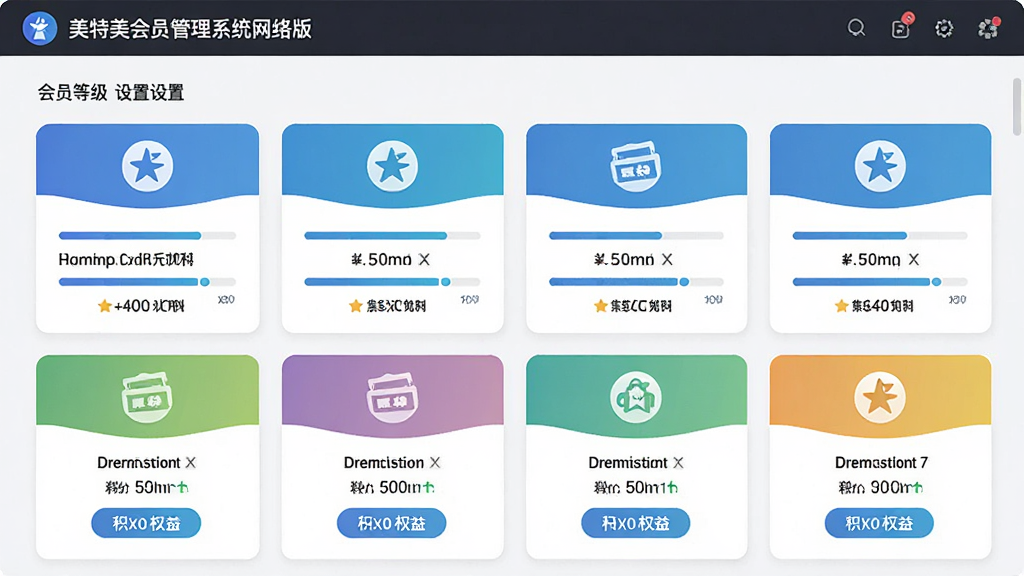Click the +400 points text
The height and width of the screenshot is (576, 1024).
coord(149,306)
